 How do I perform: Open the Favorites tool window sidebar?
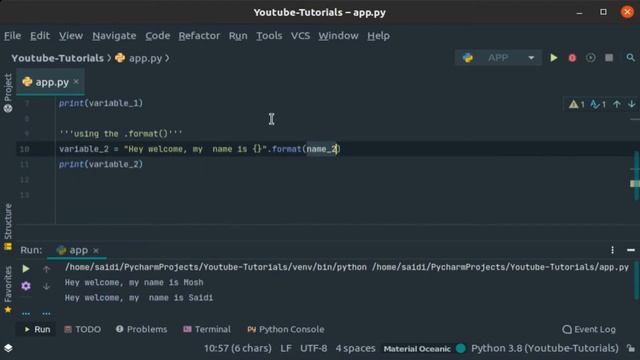[8, 289]
